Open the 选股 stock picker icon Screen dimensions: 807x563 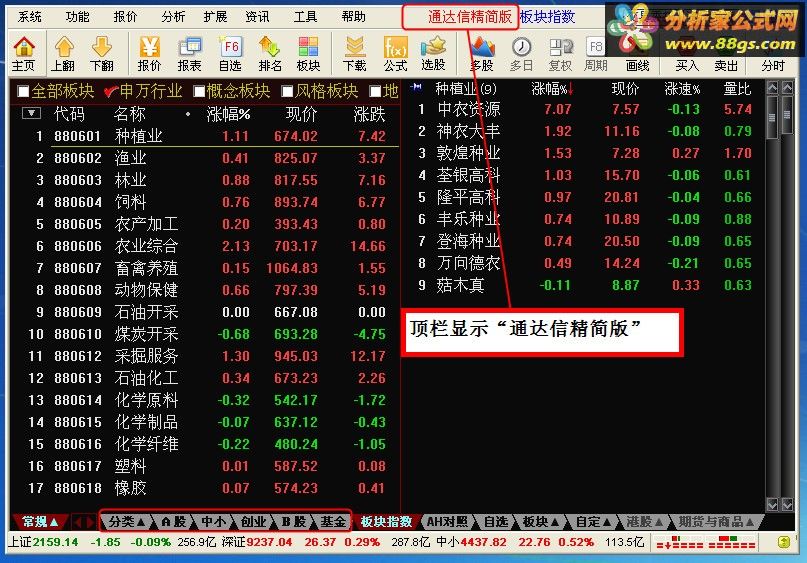tap(433, 53)
